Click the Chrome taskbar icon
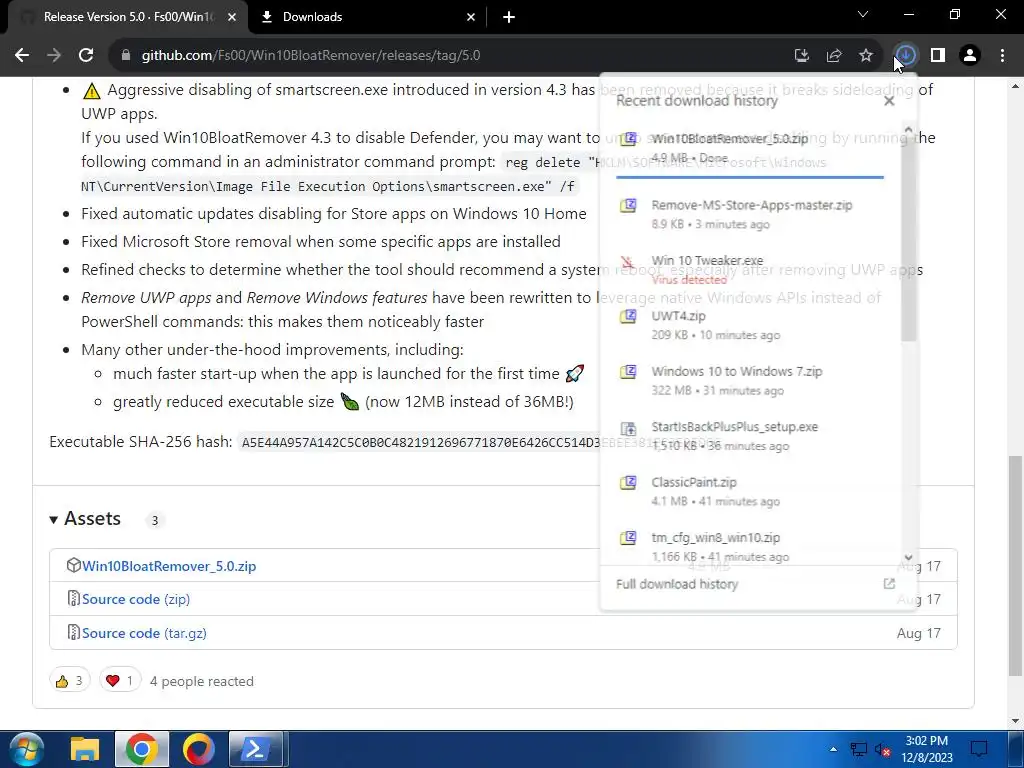Viewport: 1024px width, 768px height. (x=142, y=749)
